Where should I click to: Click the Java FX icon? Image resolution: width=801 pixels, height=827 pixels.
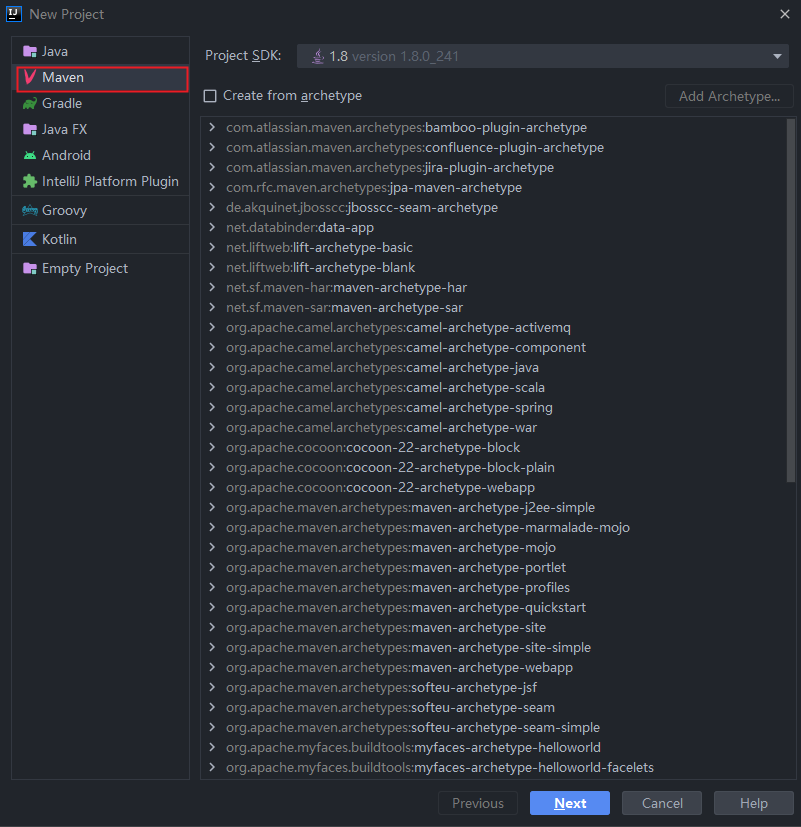pyautogui.click(x=30, y=129)
